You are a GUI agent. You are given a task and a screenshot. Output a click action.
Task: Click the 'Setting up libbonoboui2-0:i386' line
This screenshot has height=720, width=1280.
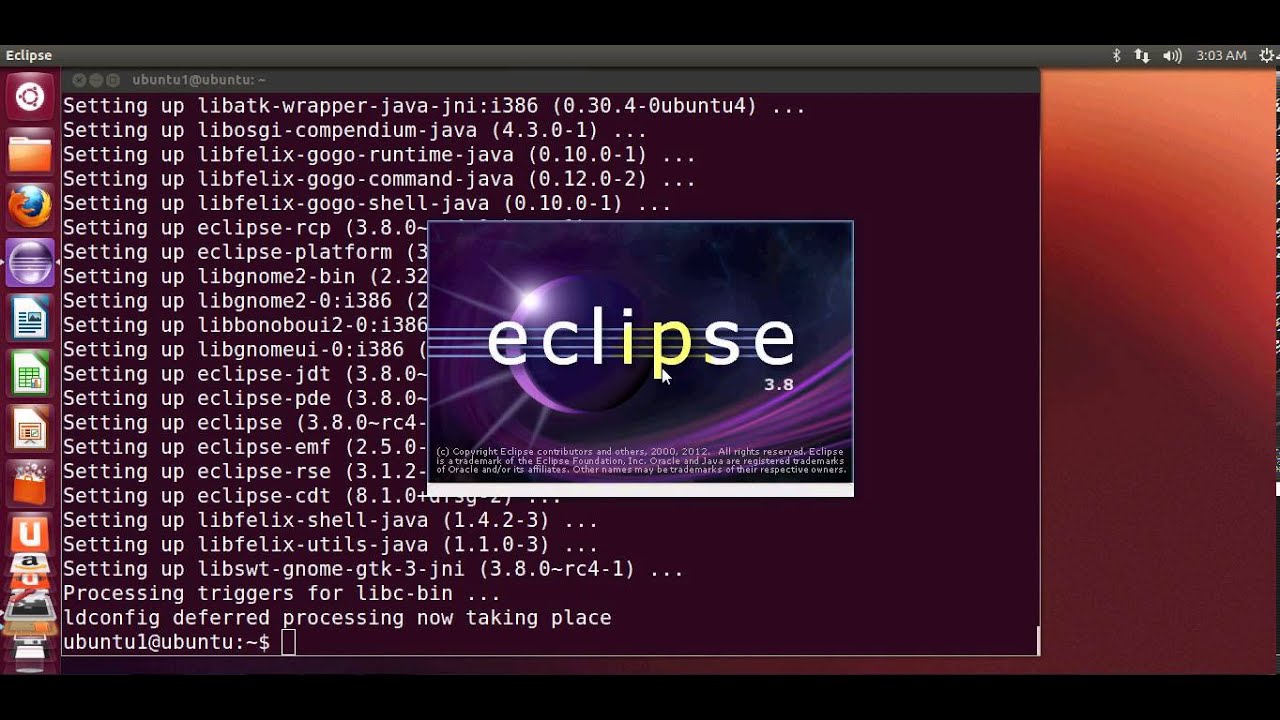click(x=245, y=325)
